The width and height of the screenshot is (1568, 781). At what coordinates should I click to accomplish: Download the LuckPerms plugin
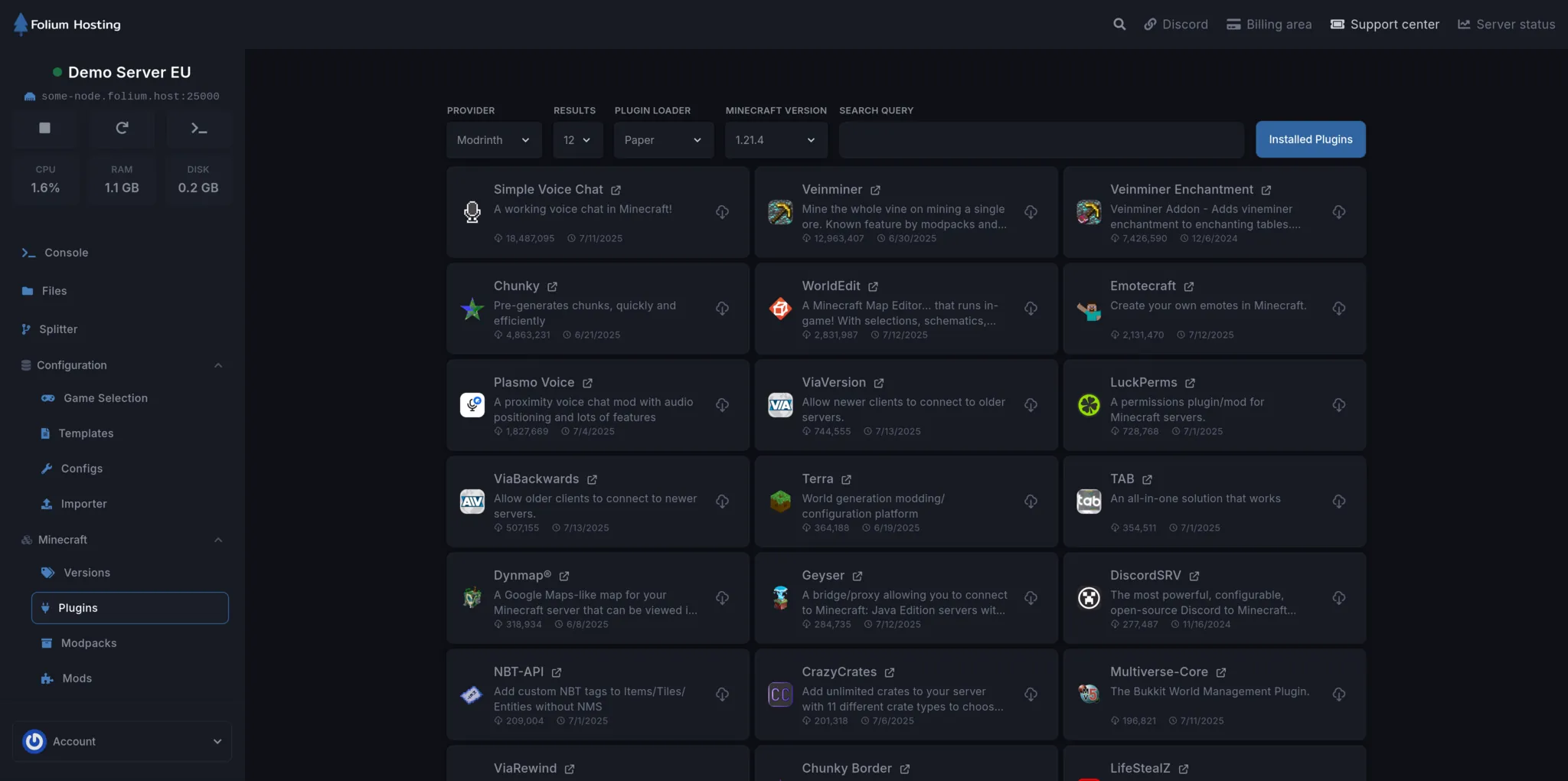[1339, 405]
